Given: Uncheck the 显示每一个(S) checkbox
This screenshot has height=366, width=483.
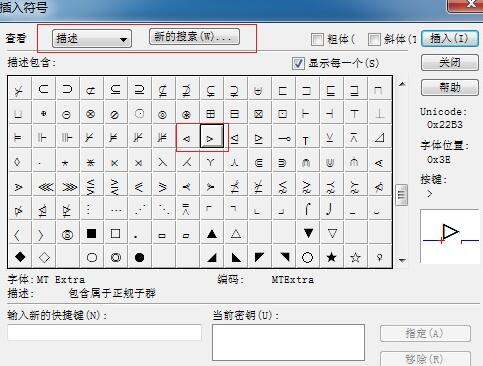Looking at the screenshot, I should (298, 63).
